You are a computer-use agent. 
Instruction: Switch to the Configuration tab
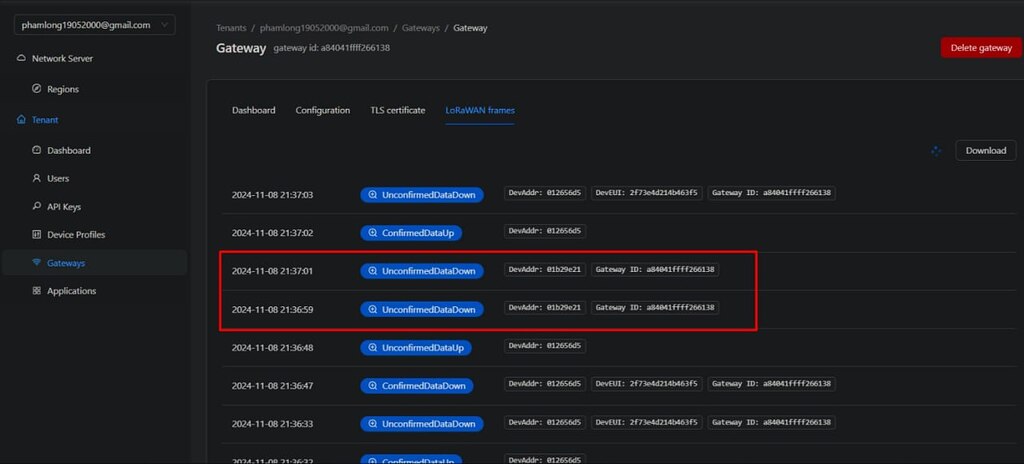tap(322, 110)
